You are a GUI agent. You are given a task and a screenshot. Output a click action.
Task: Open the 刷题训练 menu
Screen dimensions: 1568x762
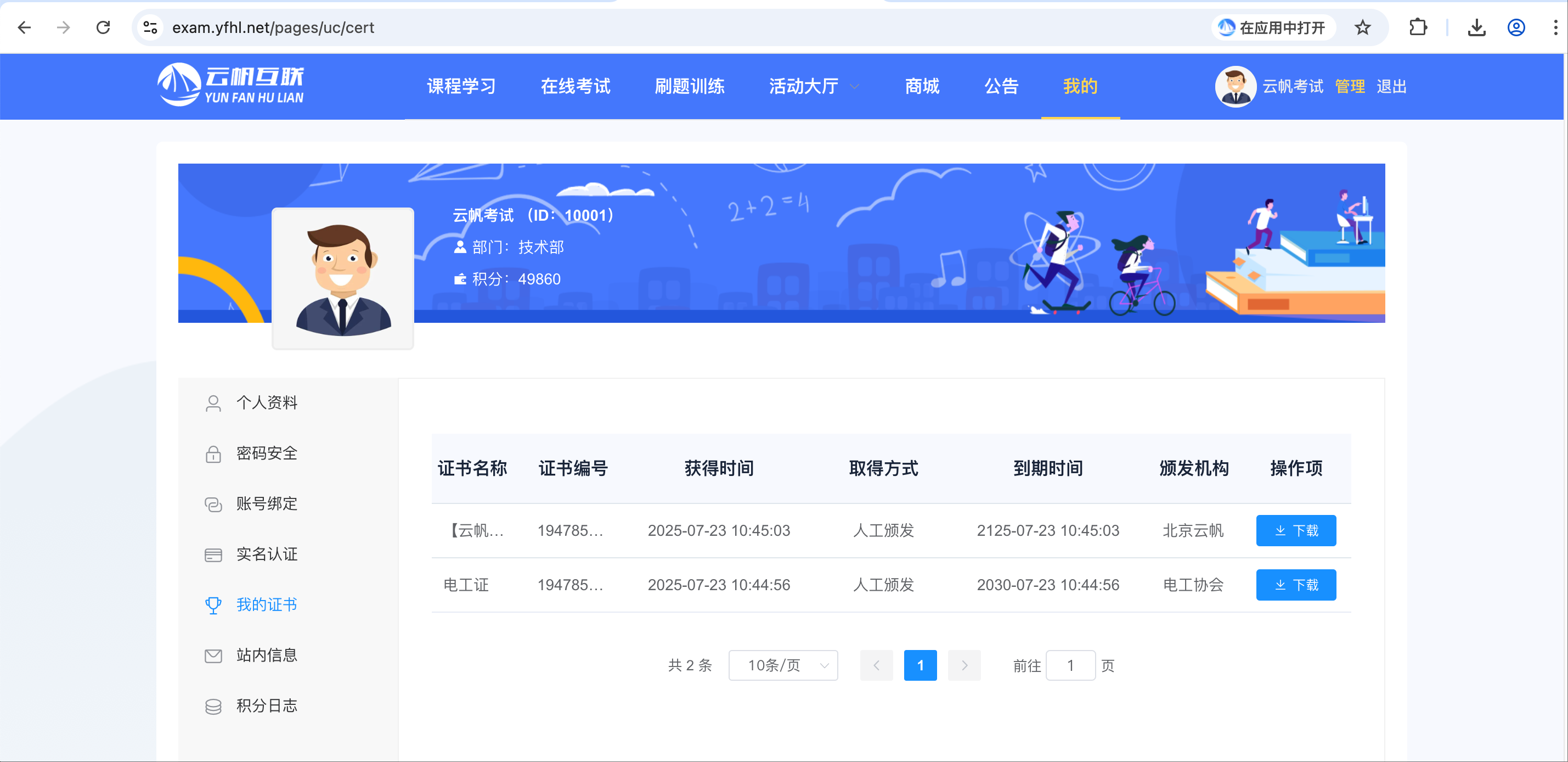click(x=689, y=87)
